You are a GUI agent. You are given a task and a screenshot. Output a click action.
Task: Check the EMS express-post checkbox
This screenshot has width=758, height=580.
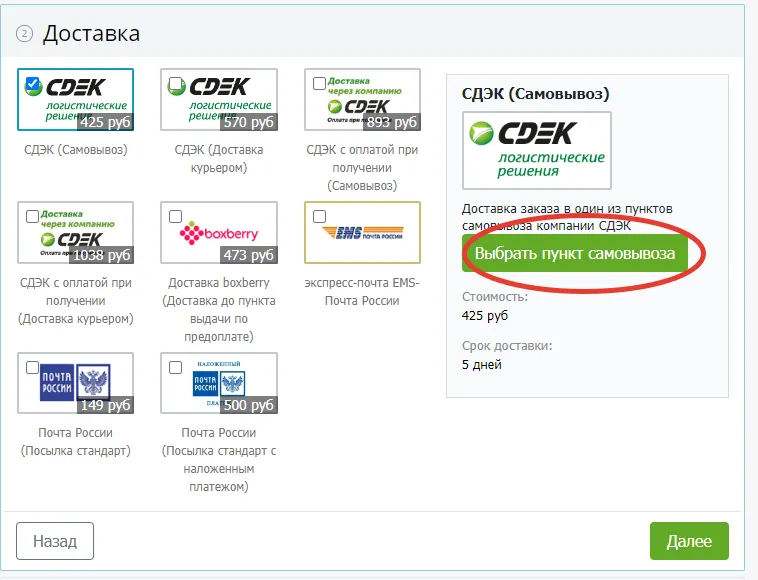click(320, 216)
